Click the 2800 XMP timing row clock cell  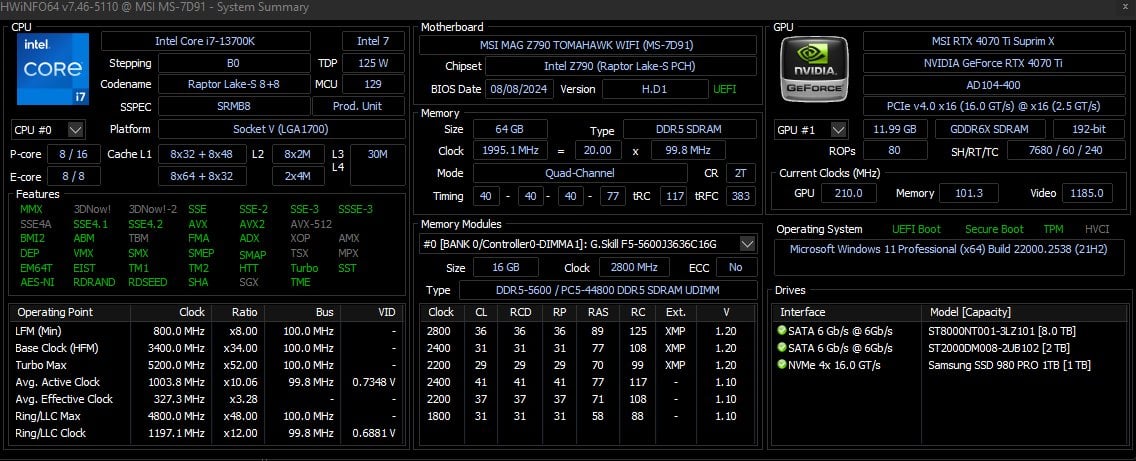click(440, 331)
